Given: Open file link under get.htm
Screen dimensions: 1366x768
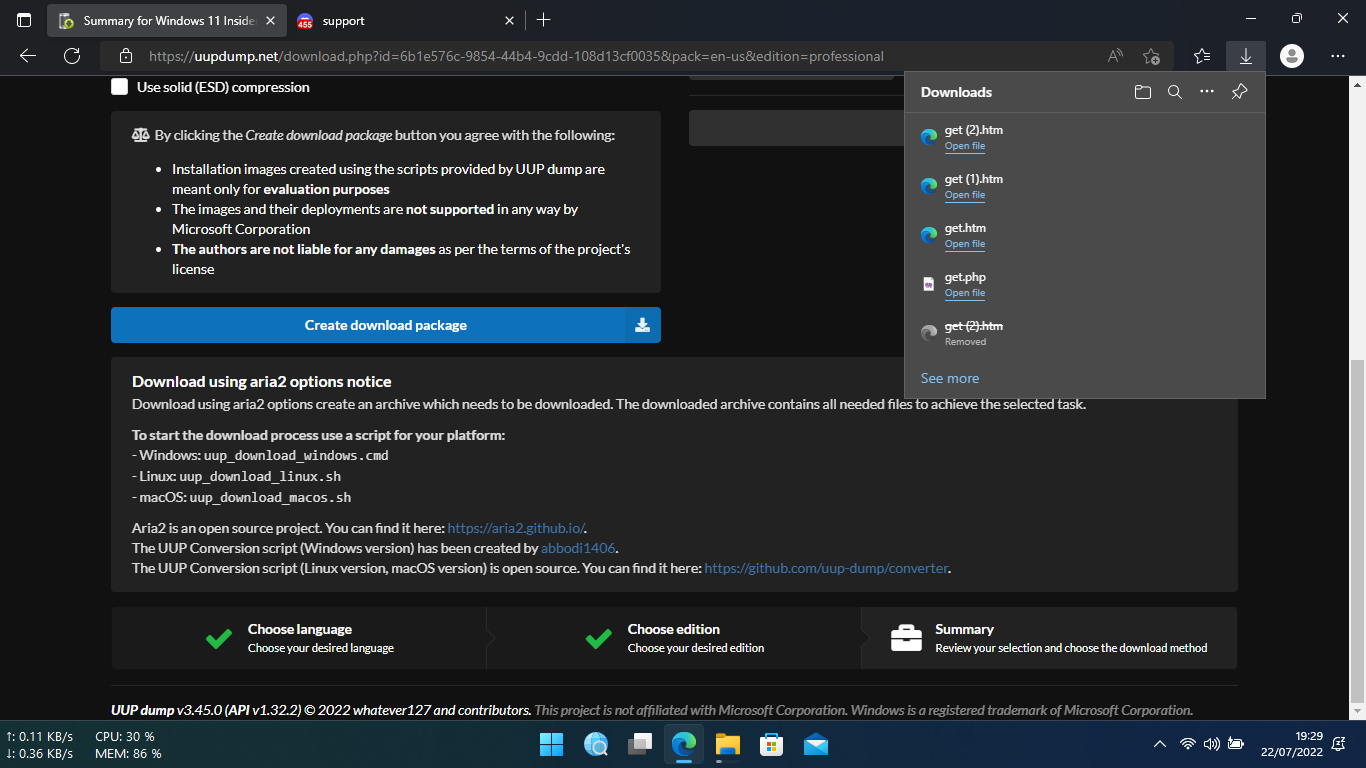Looking at the screenshot, I should click(x=965, y=244).
